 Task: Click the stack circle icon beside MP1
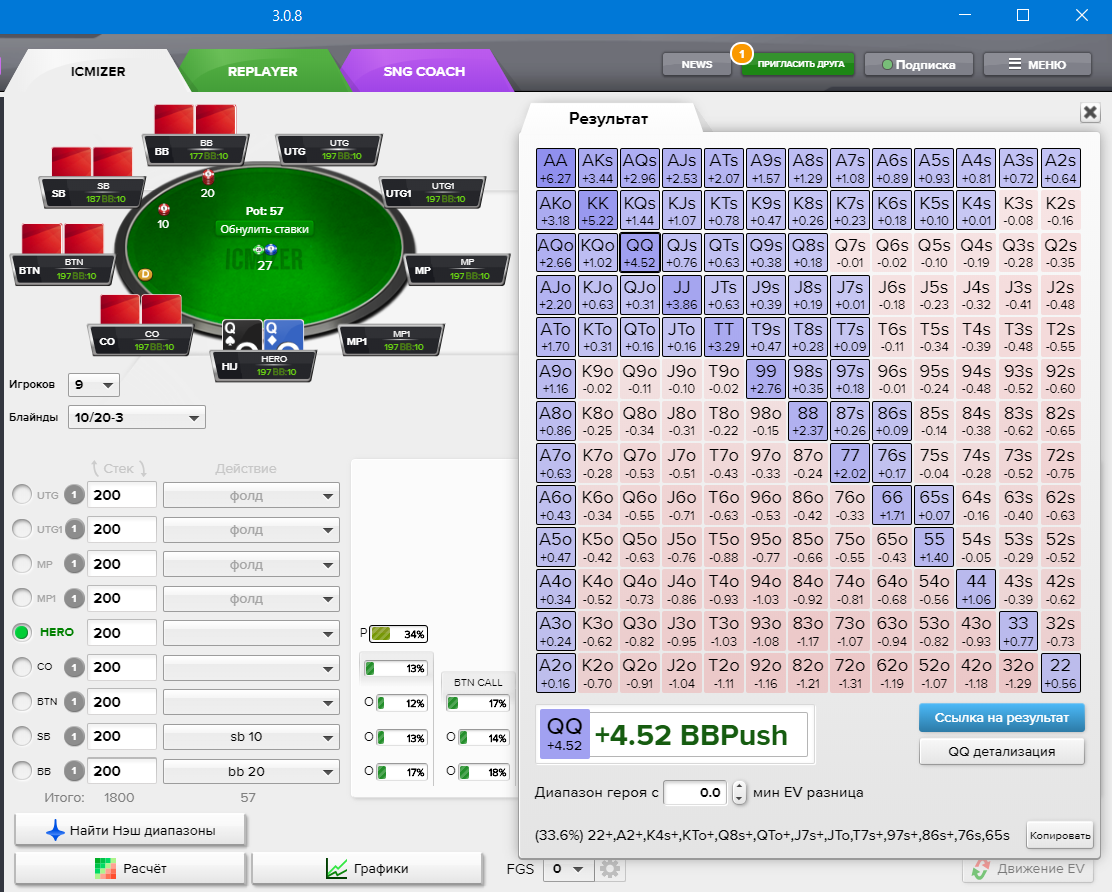pyautogui.click(x=74, y=598)
